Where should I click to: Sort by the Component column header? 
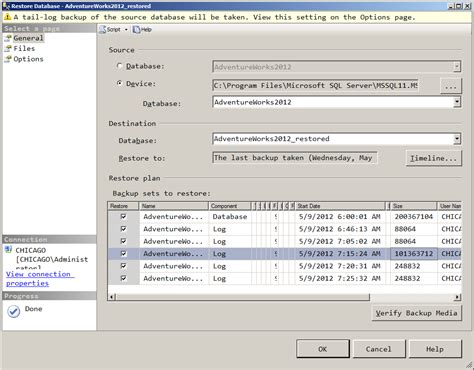(x=230, y=206)
